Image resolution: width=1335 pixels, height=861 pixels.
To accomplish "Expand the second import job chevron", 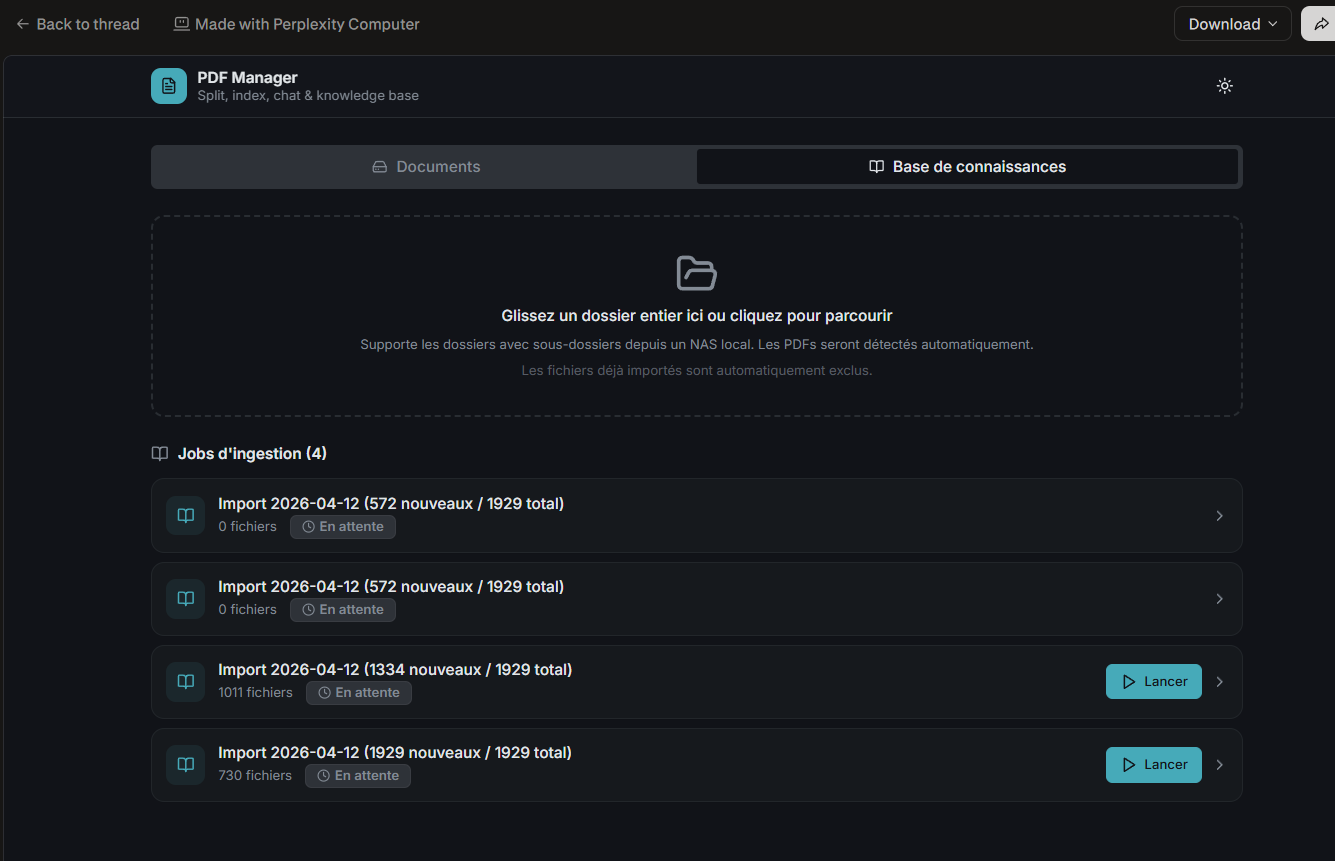I will [x=1219, y=599].
